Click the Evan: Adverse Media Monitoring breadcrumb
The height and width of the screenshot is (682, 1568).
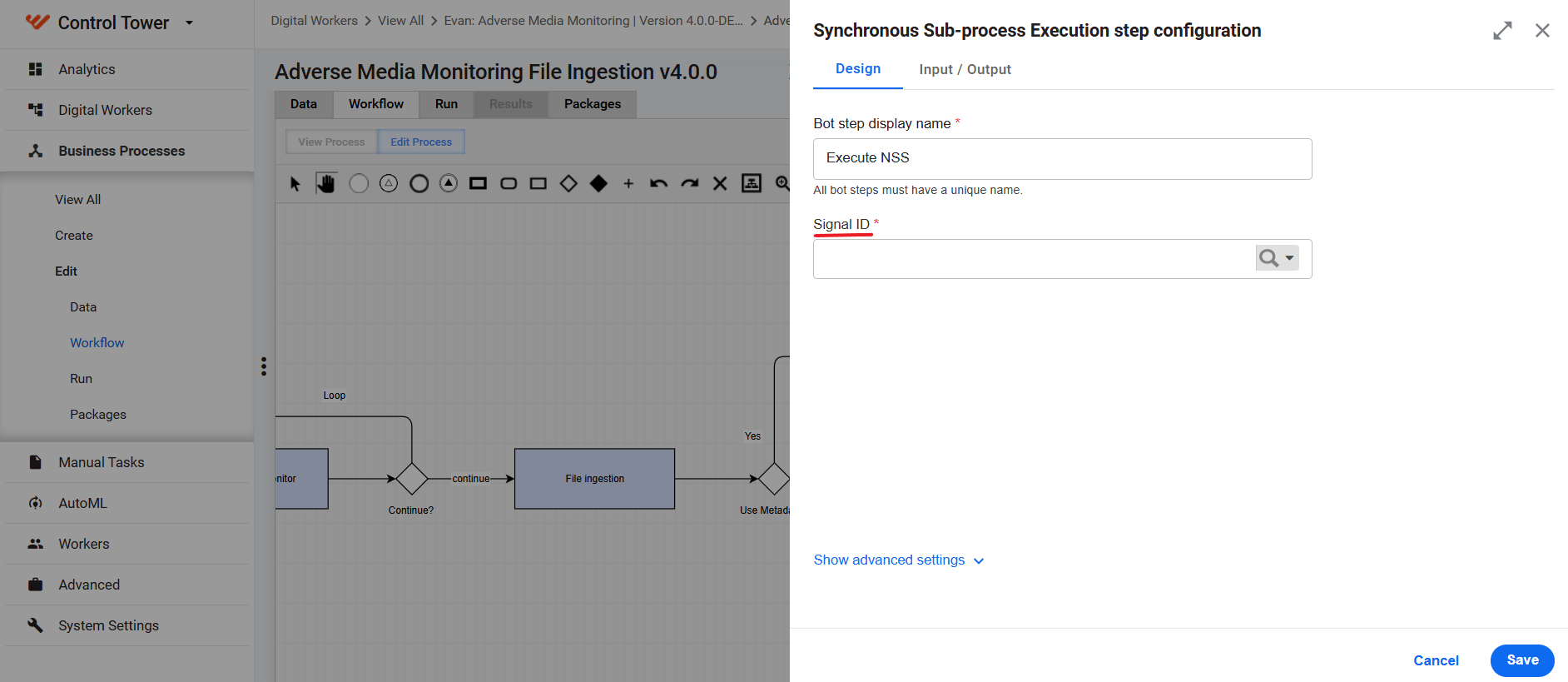tap(593, 20)
